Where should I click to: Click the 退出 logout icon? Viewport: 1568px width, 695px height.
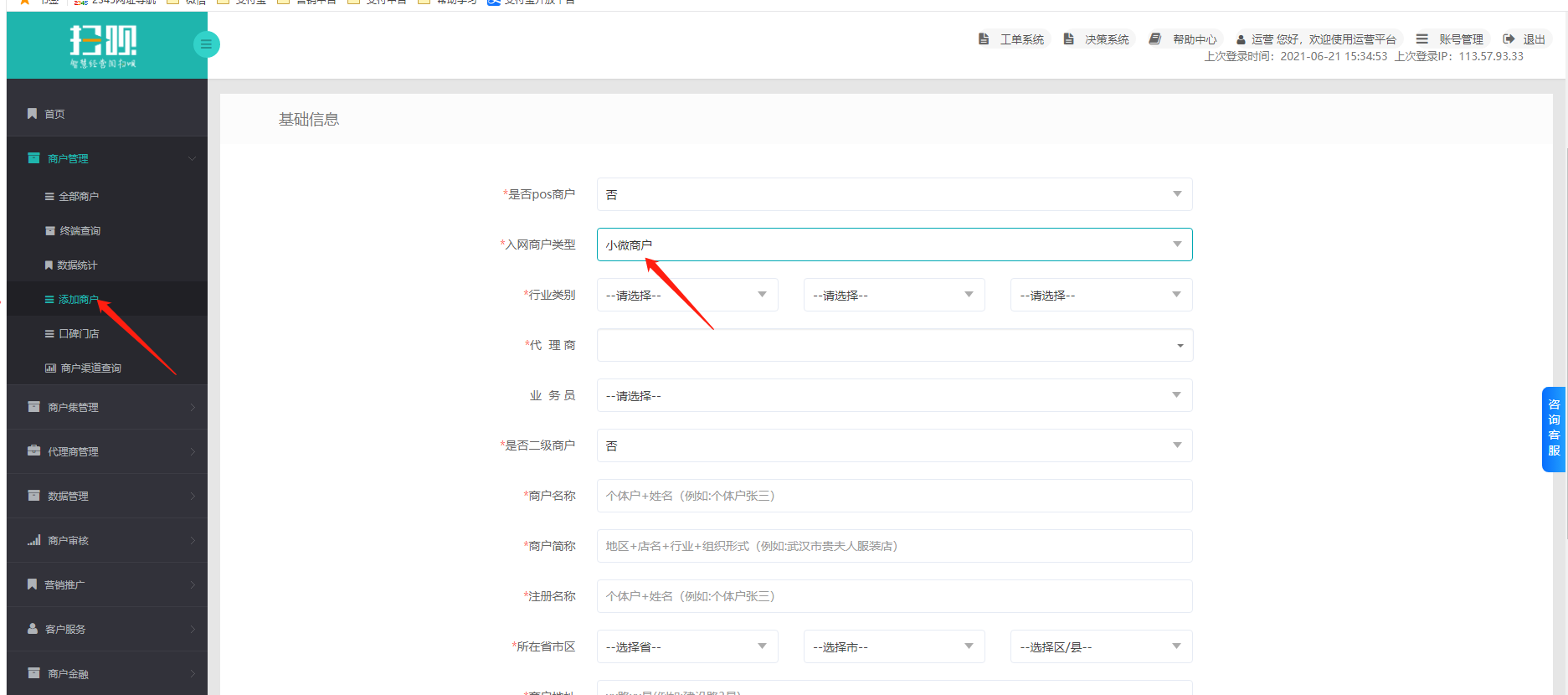click(1509, 39)
